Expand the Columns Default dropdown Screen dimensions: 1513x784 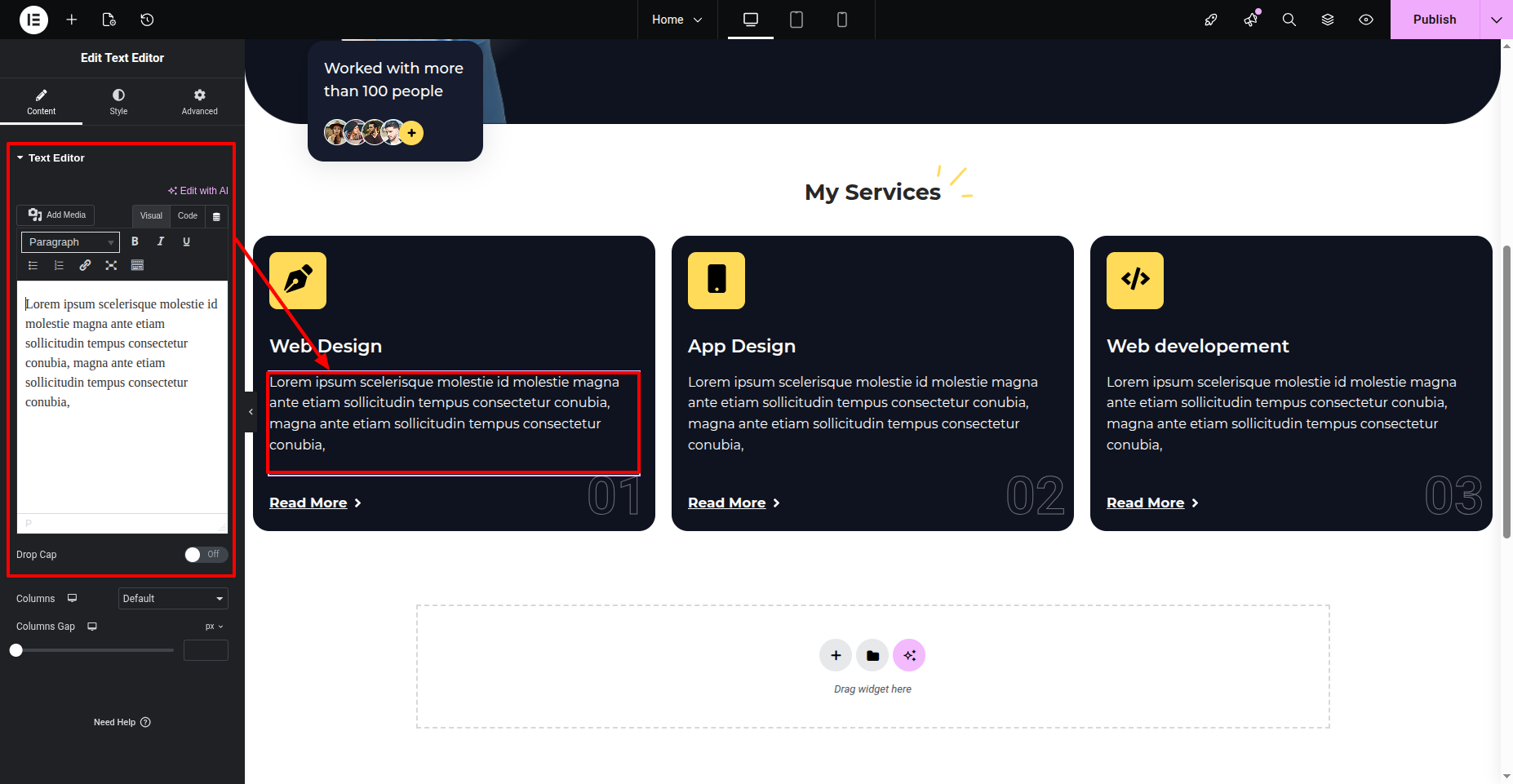click(173, 599)
